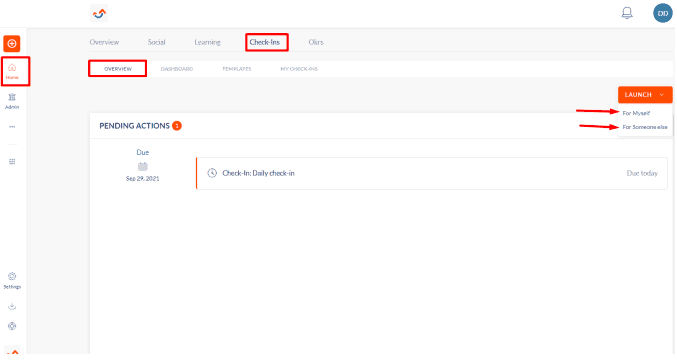
Task: Open Home in the sidebar
Action: (x=12, y=71)
